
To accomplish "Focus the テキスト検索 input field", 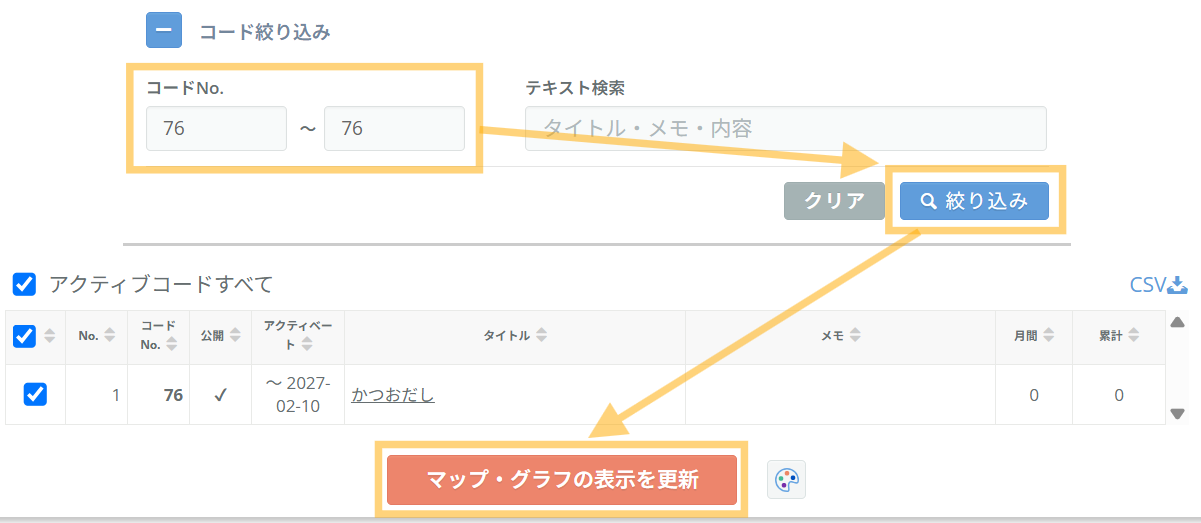I will pos(786,129).
